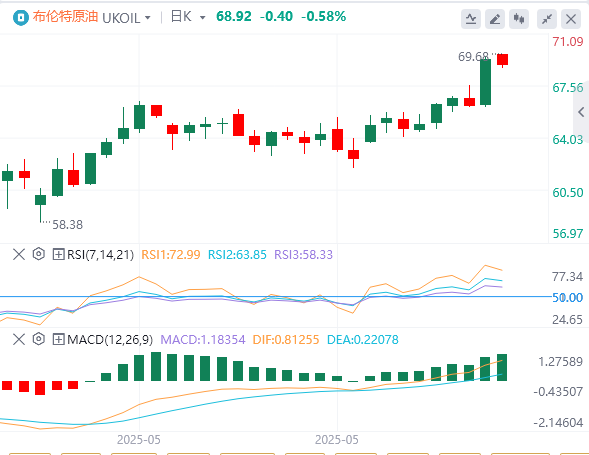Open RSI indicator settings hexagon icon
The height and width of the screenshot is (455, 589).
[x=38, y=254]
